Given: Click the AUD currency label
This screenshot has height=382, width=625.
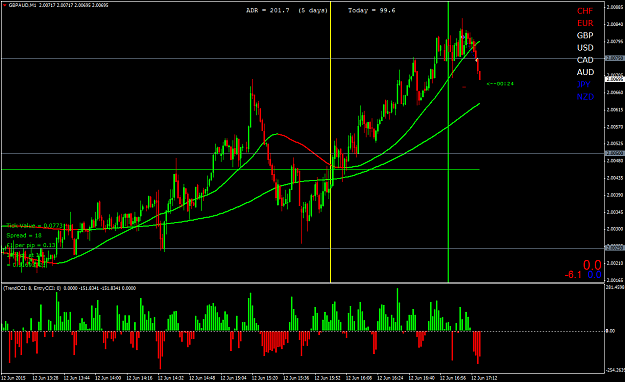Looking at the screenshot, I should [x=585, y=72].
